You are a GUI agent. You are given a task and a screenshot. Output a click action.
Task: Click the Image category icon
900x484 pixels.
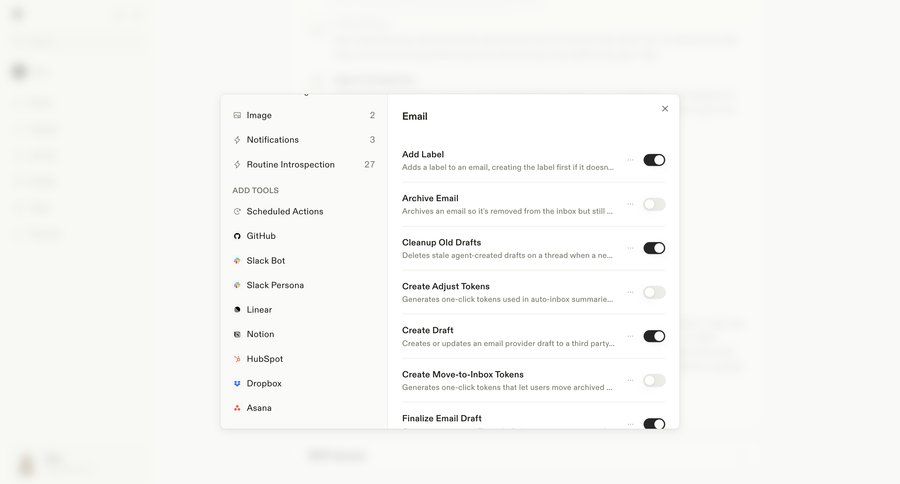click(237, 115)
